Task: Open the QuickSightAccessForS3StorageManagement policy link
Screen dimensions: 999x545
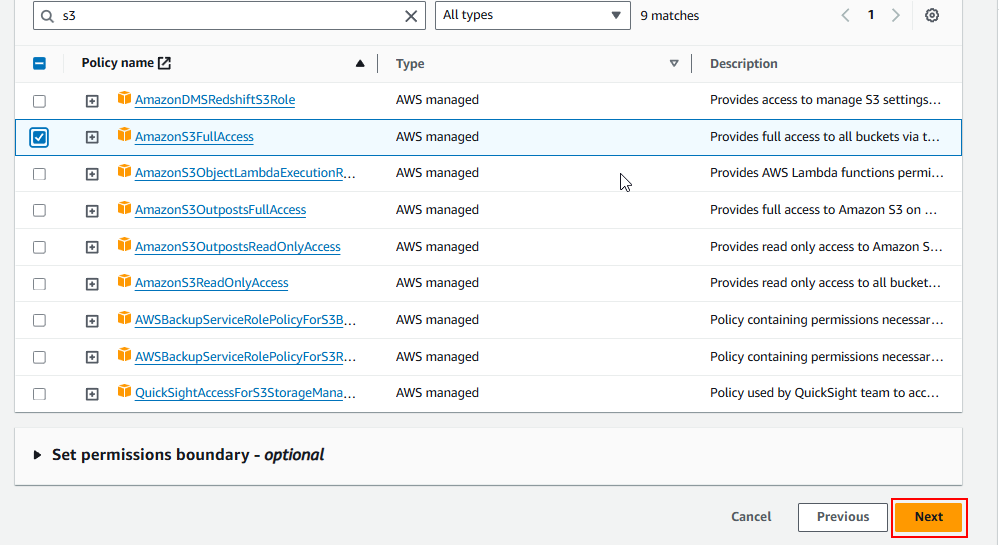Action: pyautogui.click(x=245, y=394)
